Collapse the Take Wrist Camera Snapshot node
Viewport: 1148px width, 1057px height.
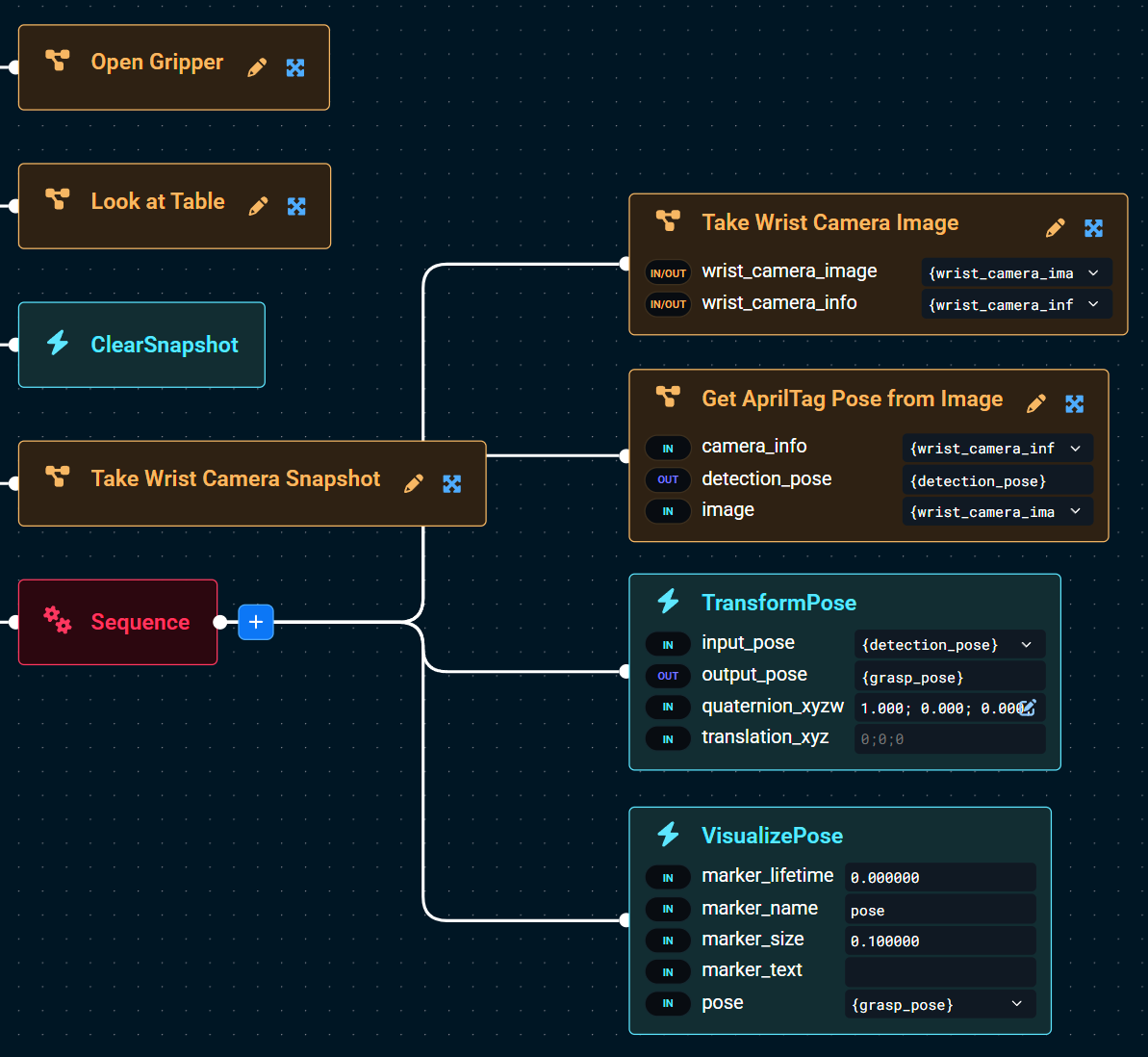click(x=451, y=483)
